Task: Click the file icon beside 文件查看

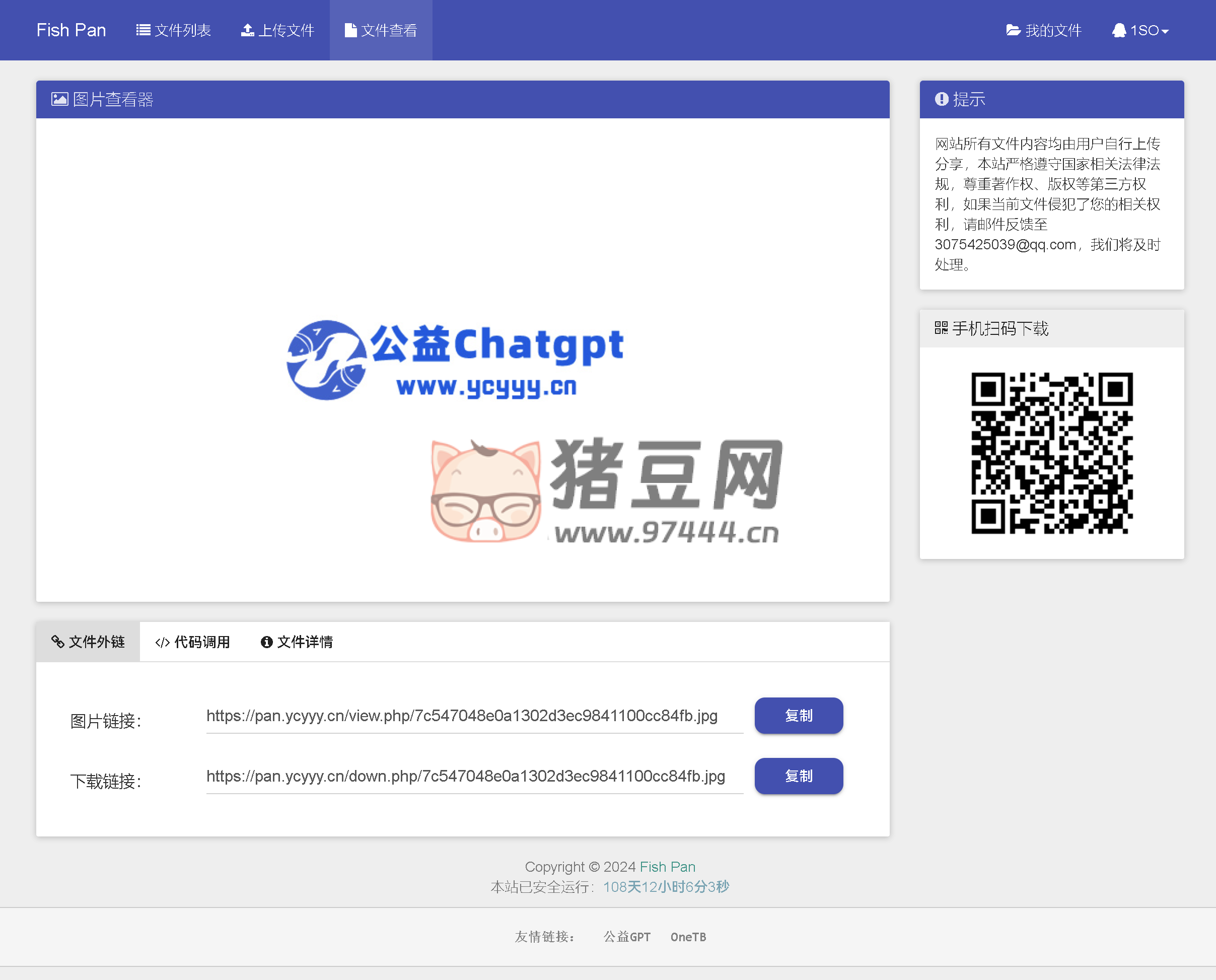Action: coord(350,30)
